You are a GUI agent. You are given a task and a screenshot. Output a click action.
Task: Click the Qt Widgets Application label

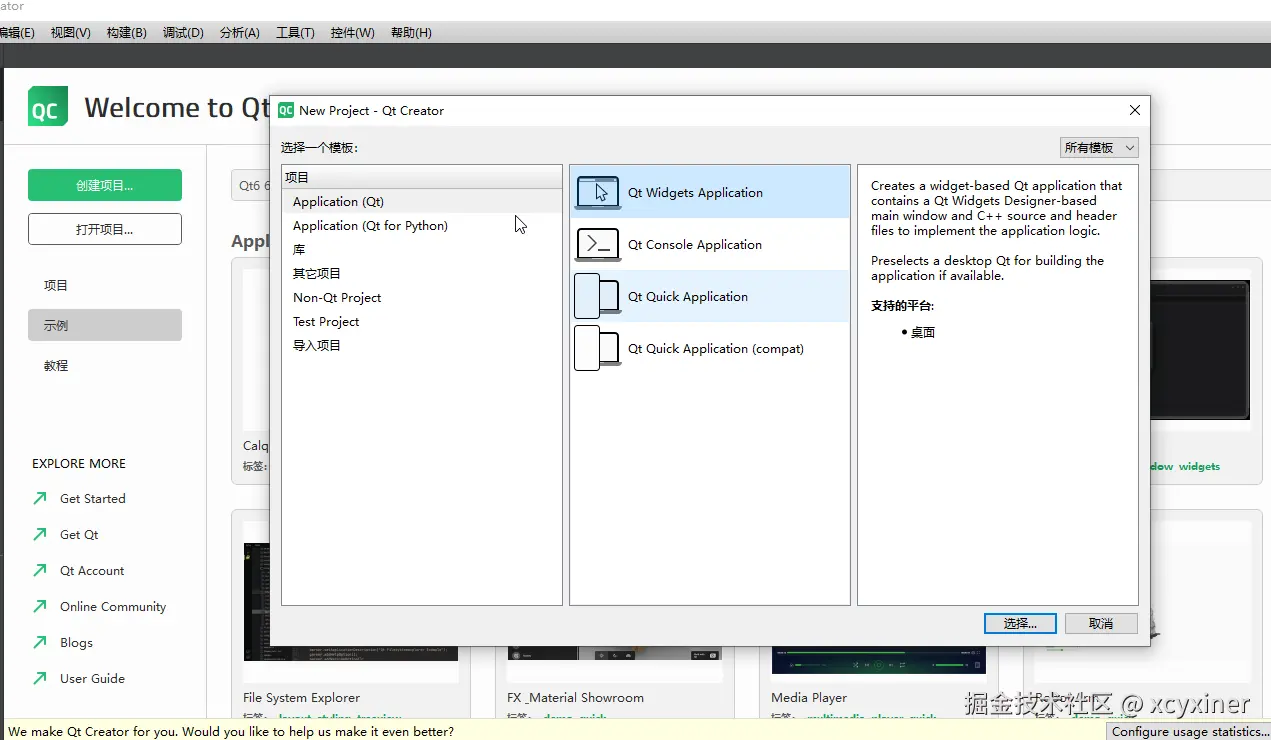point(695,192)
